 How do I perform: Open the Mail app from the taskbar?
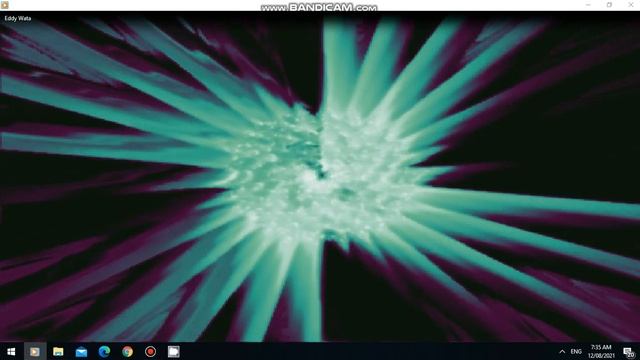point(81,351)
